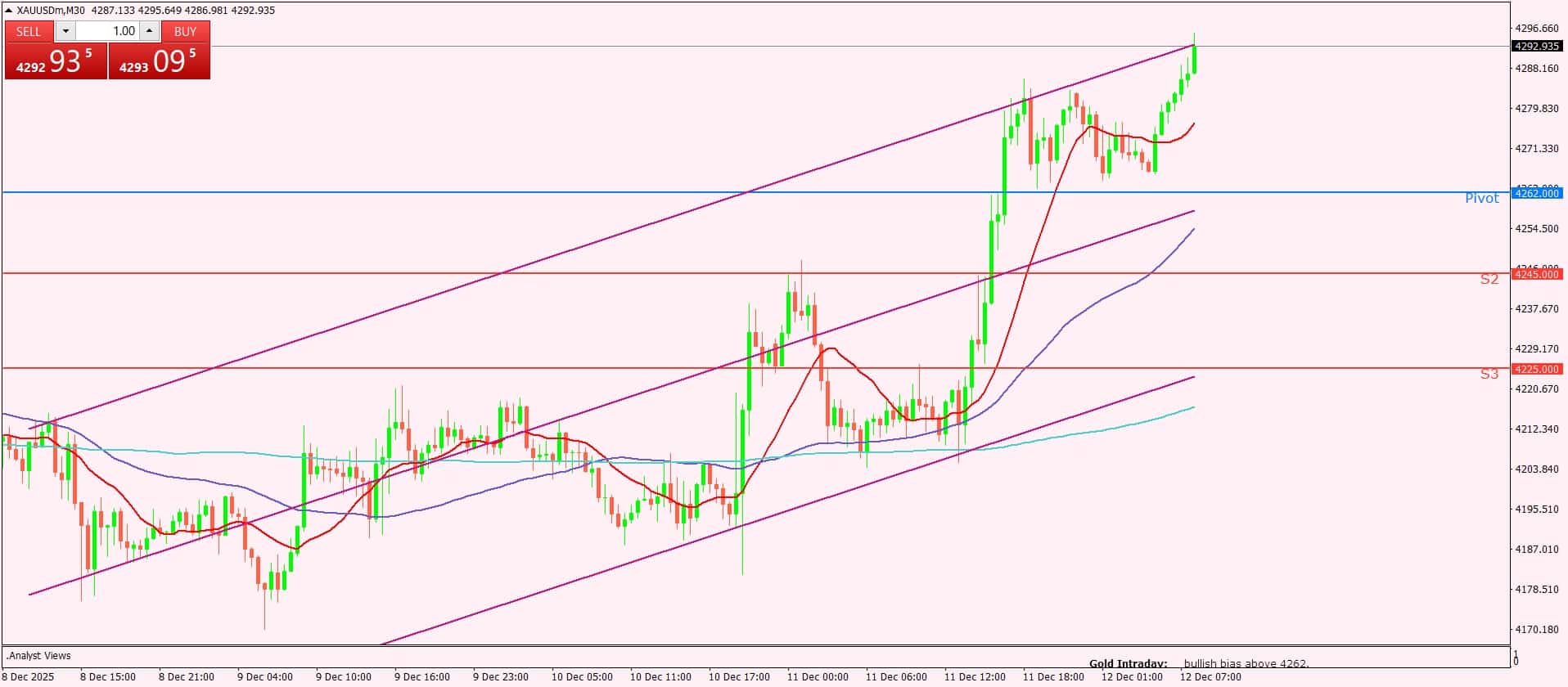Click the OHLC values in the chart header
Viewport: 1568px width, 687px height.
(182, 10)
